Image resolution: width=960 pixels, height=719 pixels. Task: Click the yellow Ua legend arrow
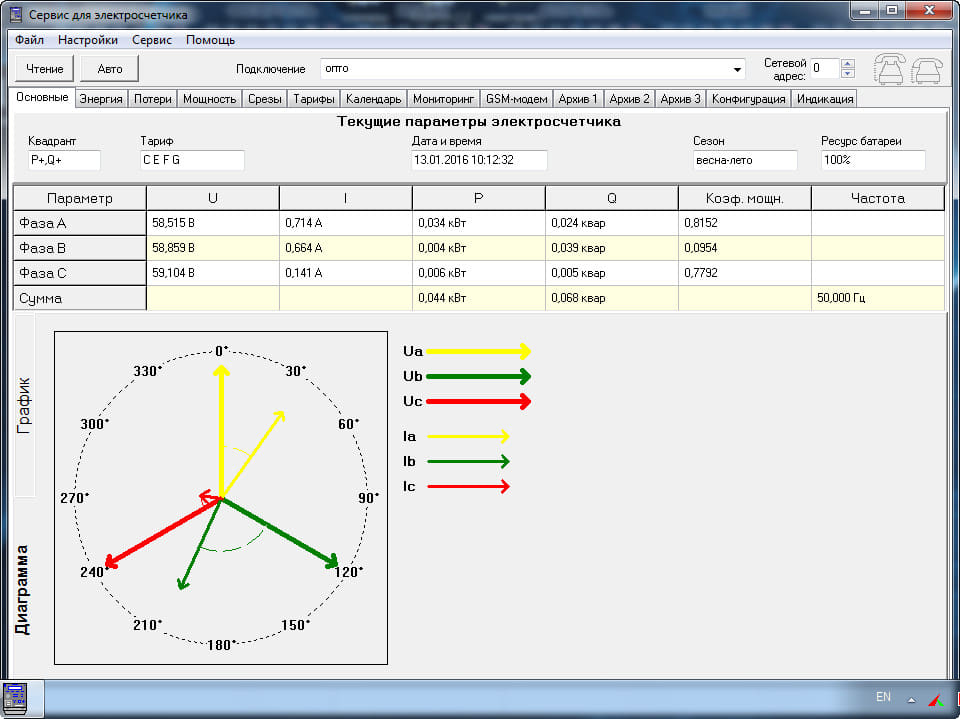[476, 351]
